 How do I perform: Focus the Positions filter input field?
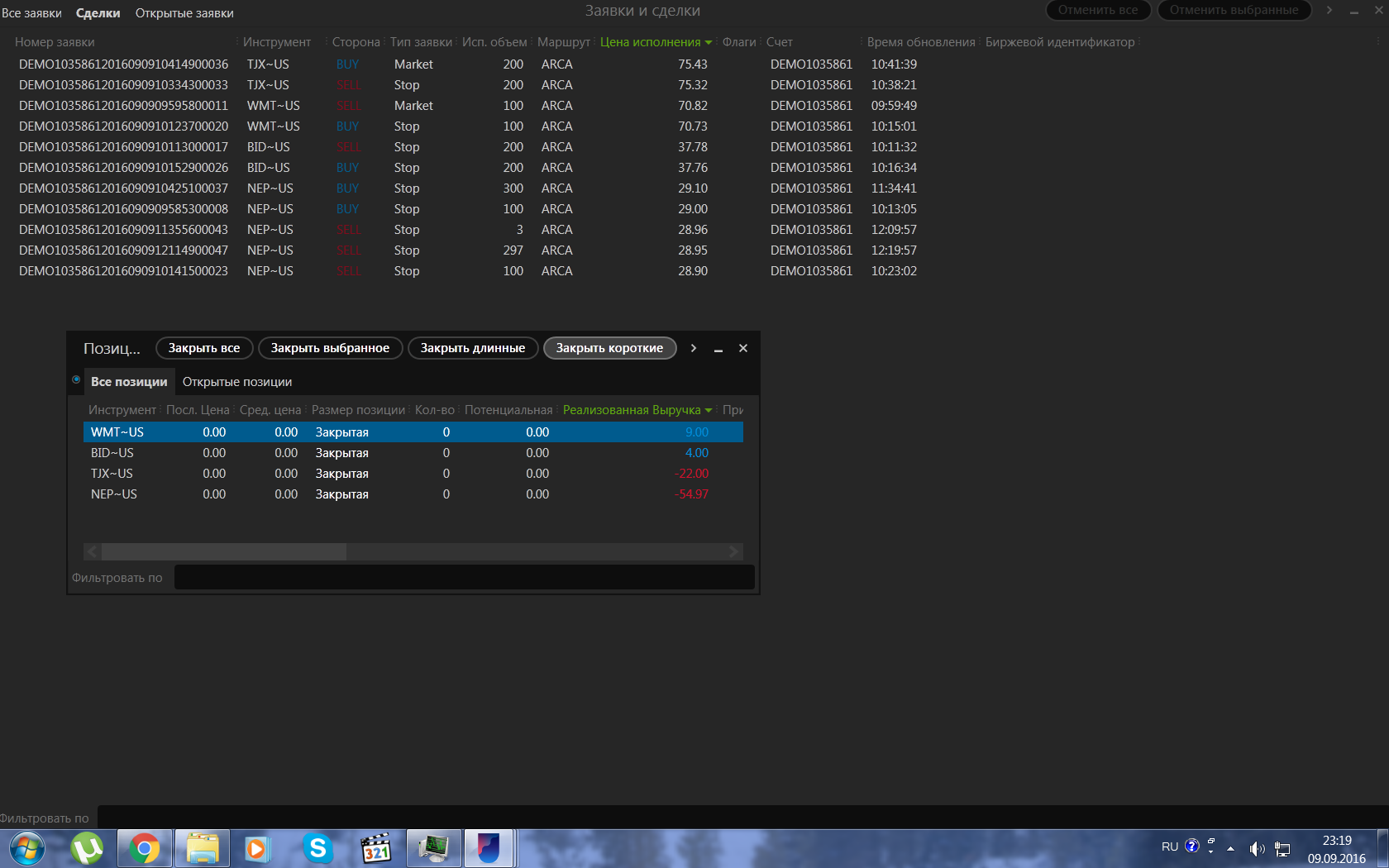coord(465,578)
